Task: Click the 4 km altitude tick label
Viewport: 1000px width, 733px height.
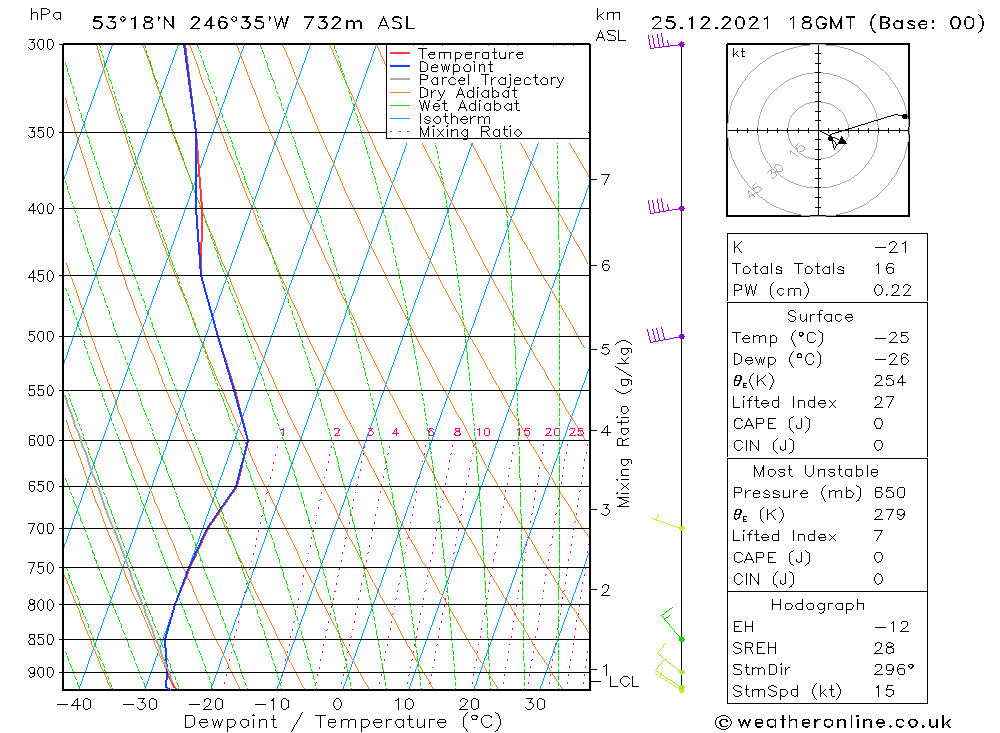Action: tap(605, 431)
